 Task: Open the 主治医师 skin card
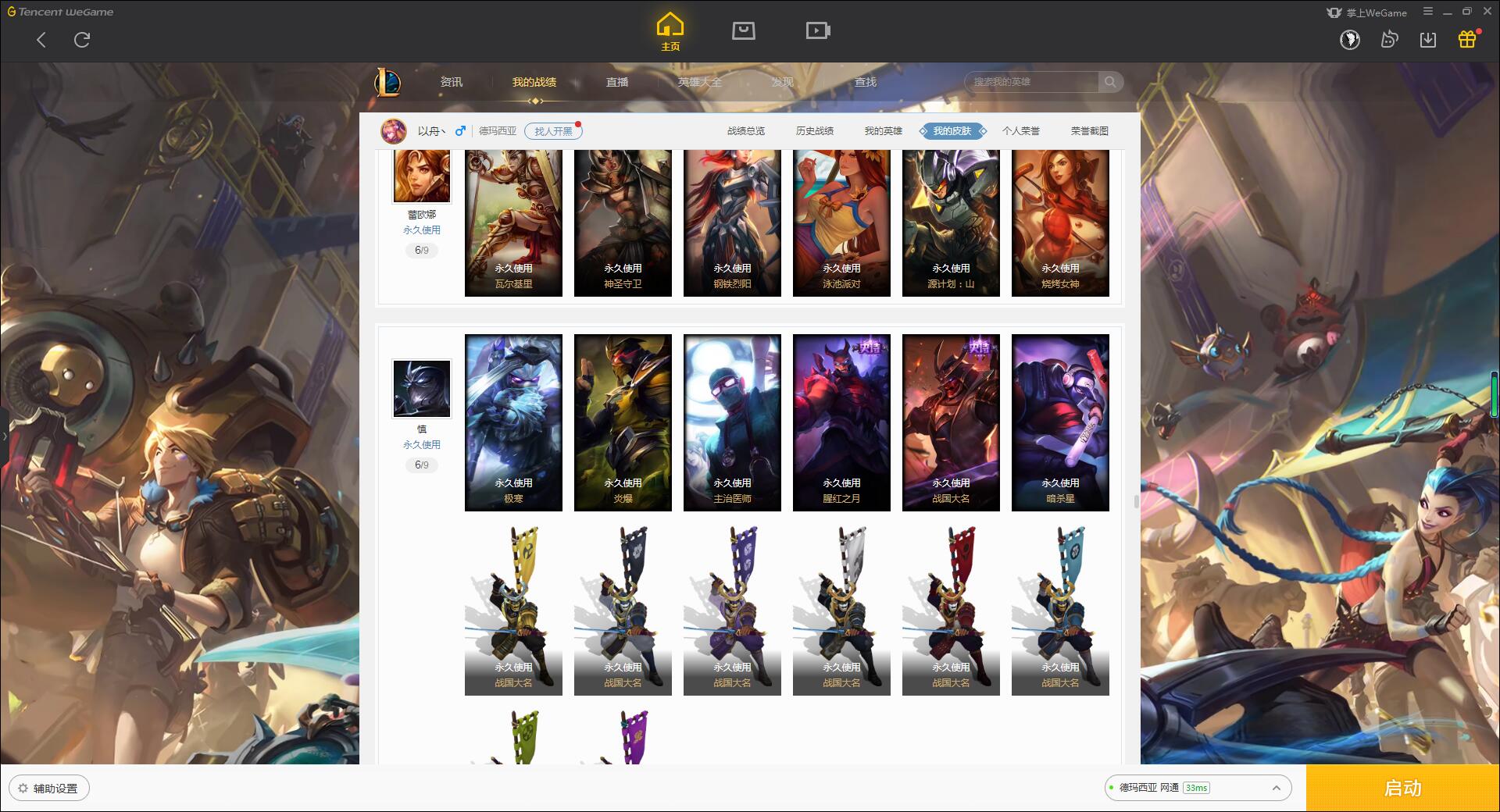[x=732, y=423]
